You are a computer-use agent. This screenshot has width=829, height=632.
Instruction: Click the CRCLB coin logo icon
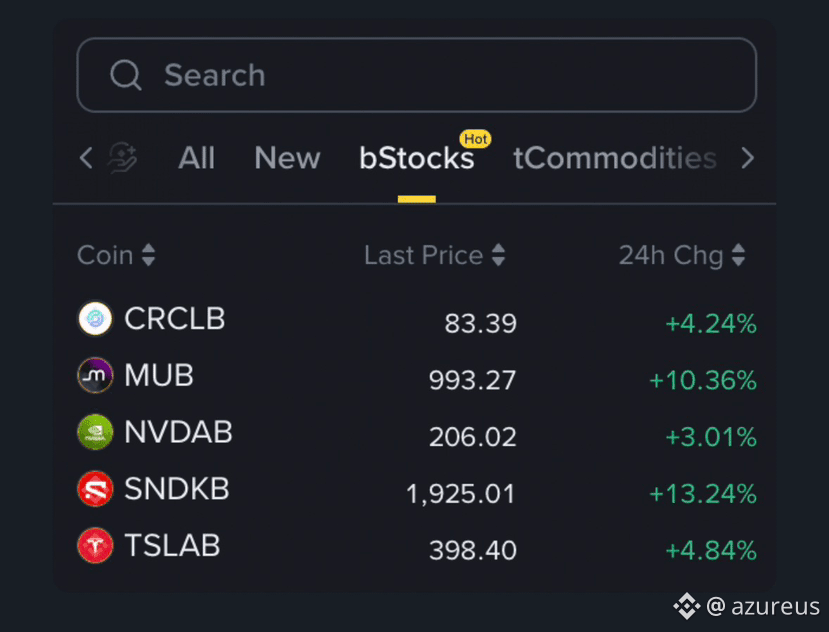(95, 318)
